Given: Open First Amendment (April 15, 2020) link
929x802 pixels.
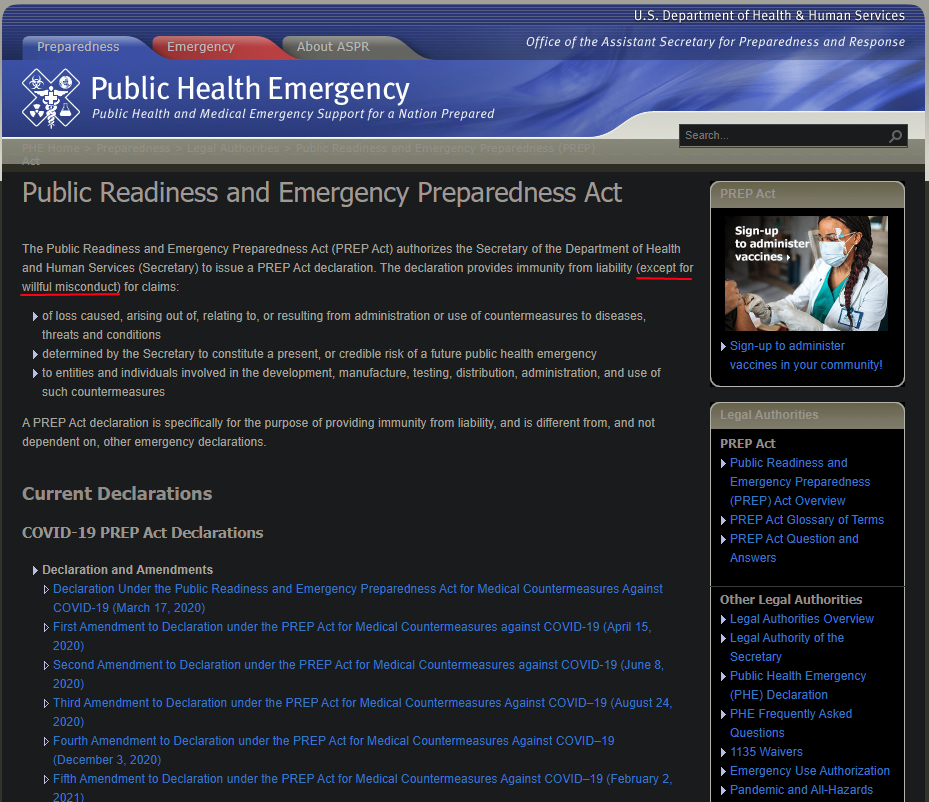Looking at the screenshot, I should click(x=352, y=636).
